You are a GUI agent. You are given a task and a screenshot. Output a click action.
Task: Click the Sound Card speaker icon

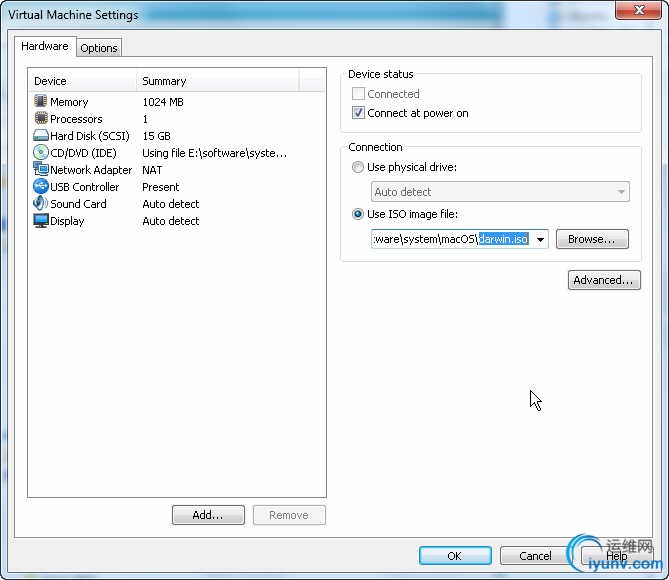coord(41,203)
